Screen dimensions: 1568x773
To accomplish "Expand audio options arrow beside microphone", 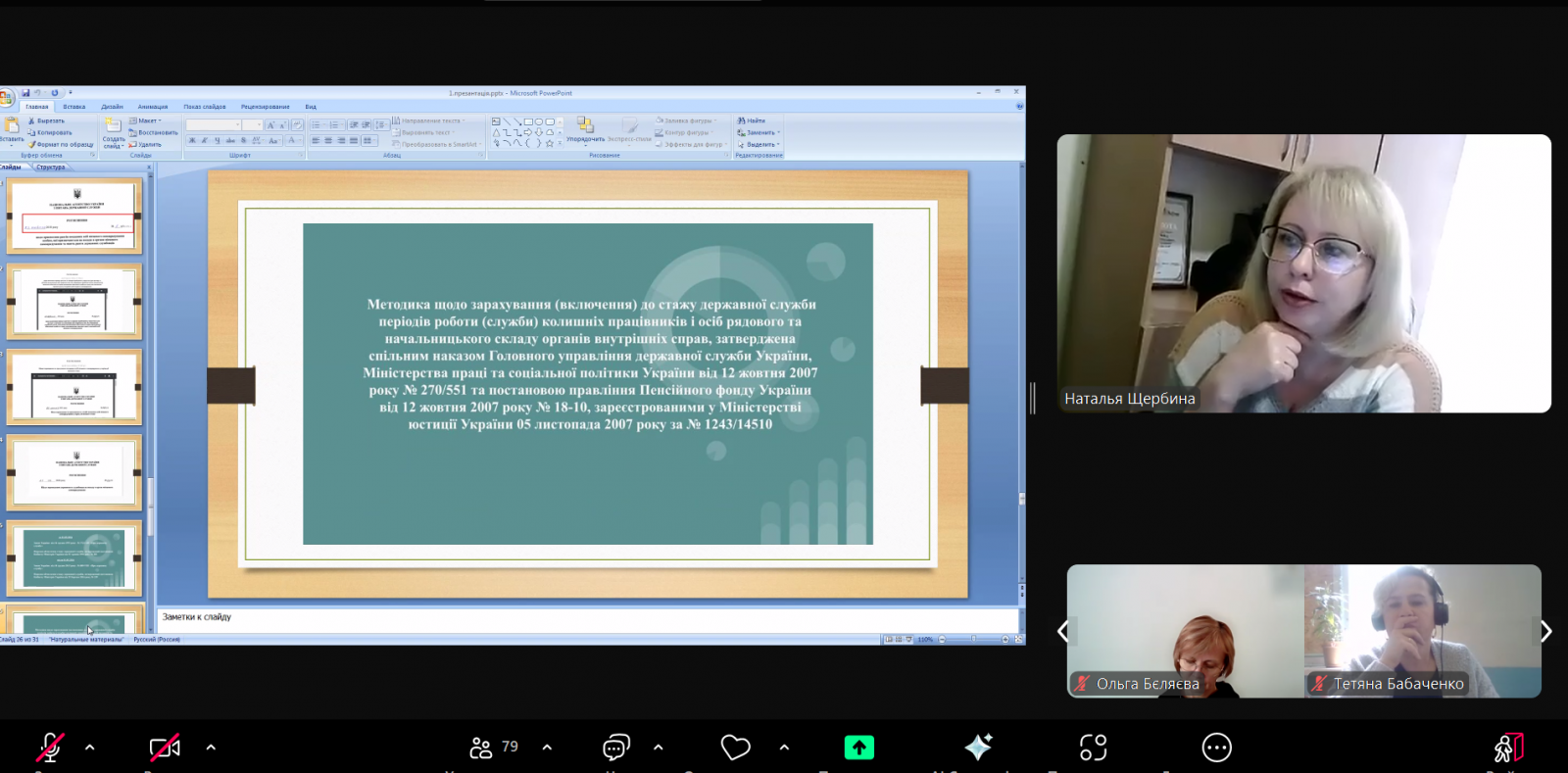I will [90, 748].
